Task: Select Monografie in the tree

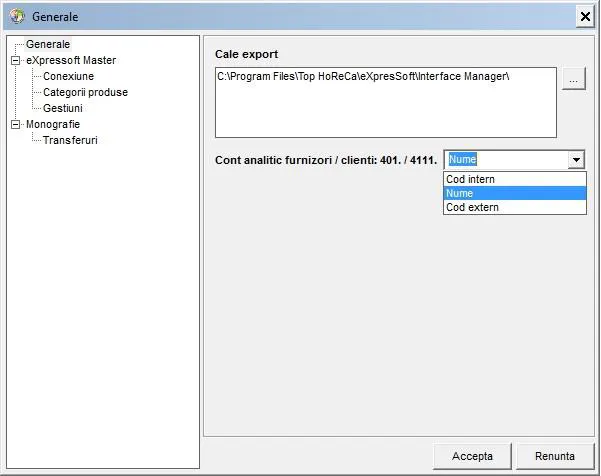Action: (x=53, y=125)
